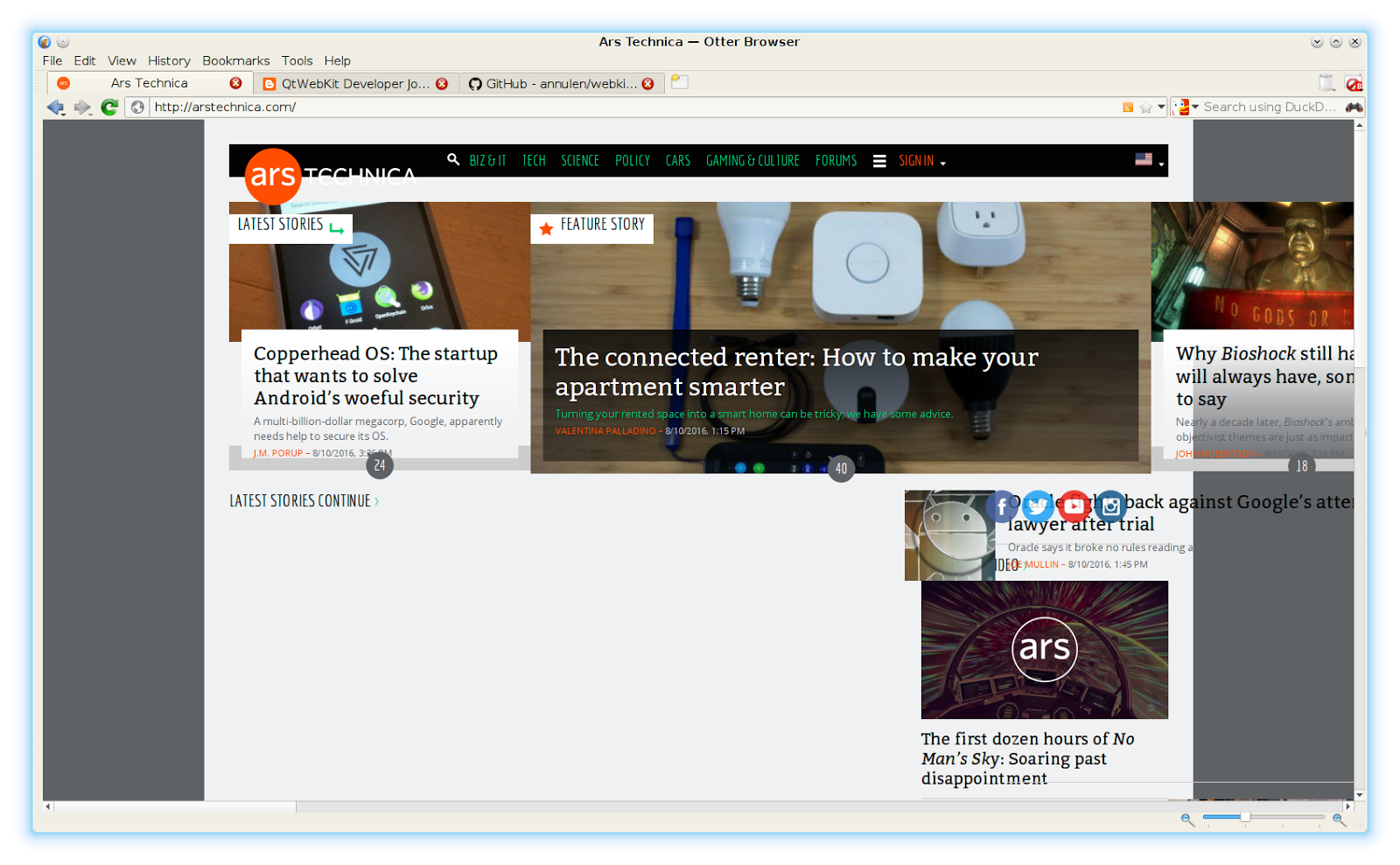1400x865 pixels.
Task: Click the 24 comments bubble
Action: pos(380,465)
